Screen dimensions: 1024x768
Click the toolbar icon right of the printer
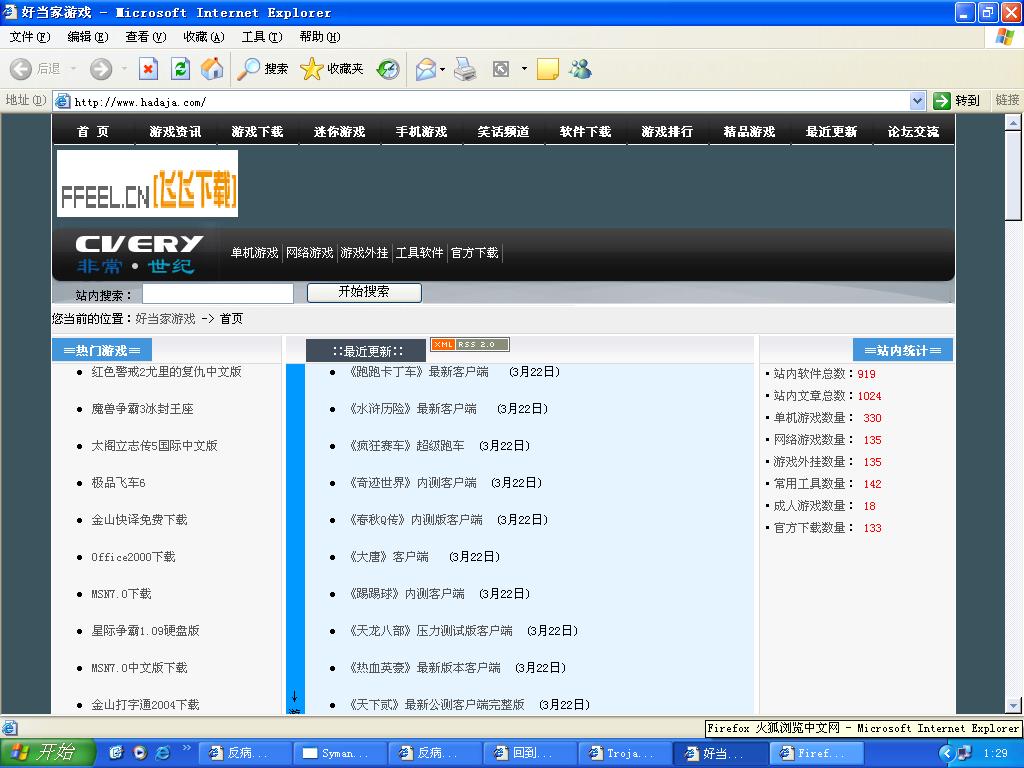pyautogui.click(x=501, y=69)
